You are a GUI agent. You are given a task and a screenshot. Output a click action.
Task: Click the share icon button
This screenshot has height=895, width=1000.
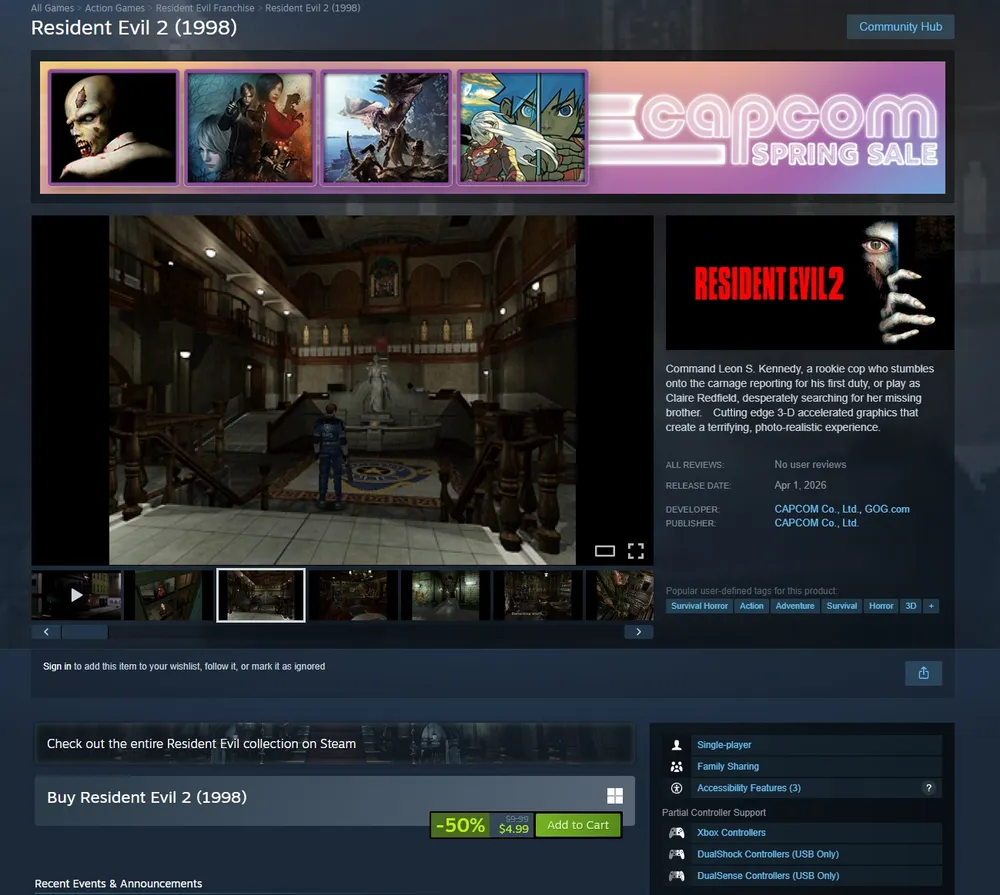(x=923, y=673)
